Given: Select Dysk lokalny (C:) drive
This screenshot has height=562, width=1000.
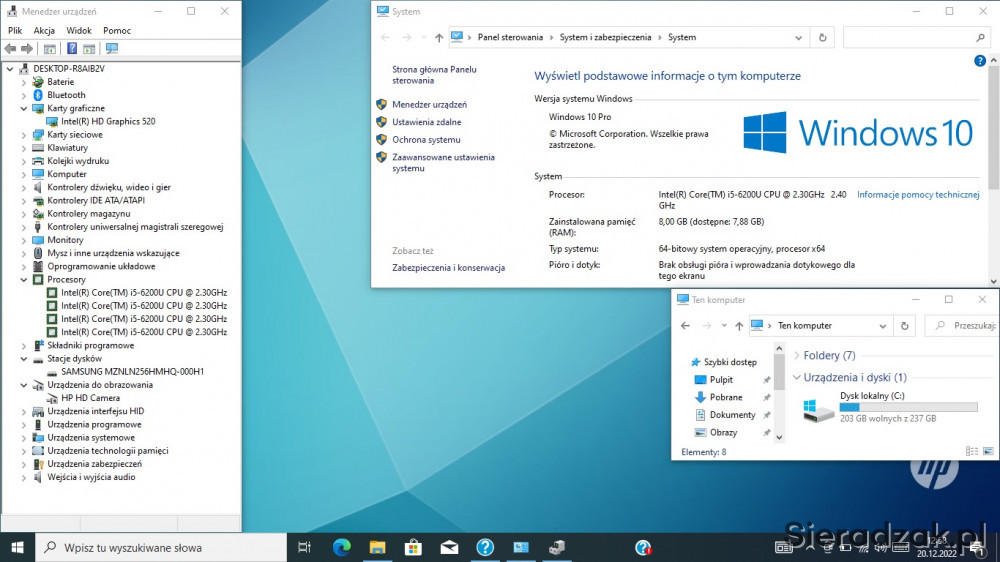Looking at the screenshot, I should tap(890, 407).
